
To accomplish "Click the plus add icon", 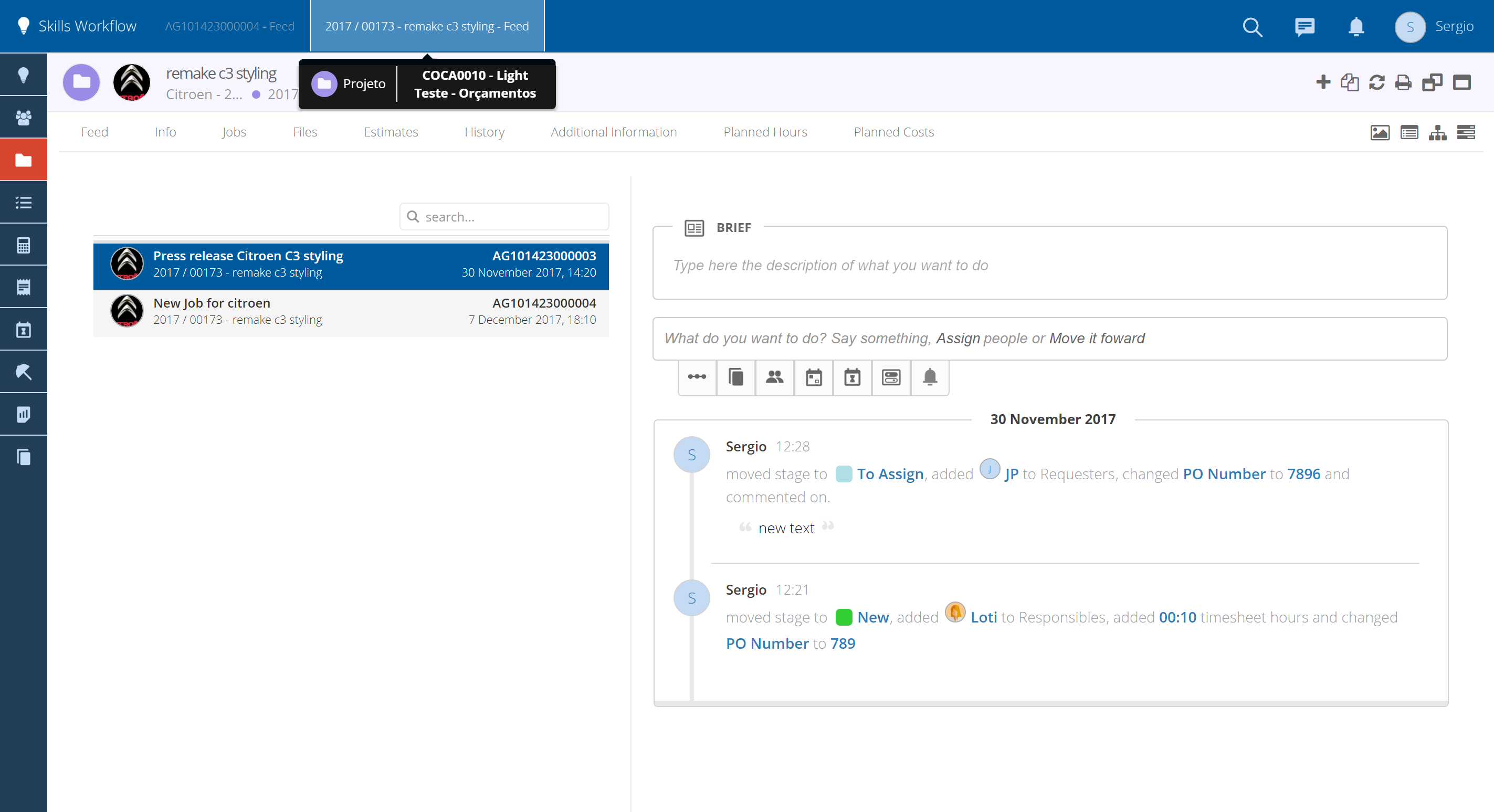I will [1323, 82].
